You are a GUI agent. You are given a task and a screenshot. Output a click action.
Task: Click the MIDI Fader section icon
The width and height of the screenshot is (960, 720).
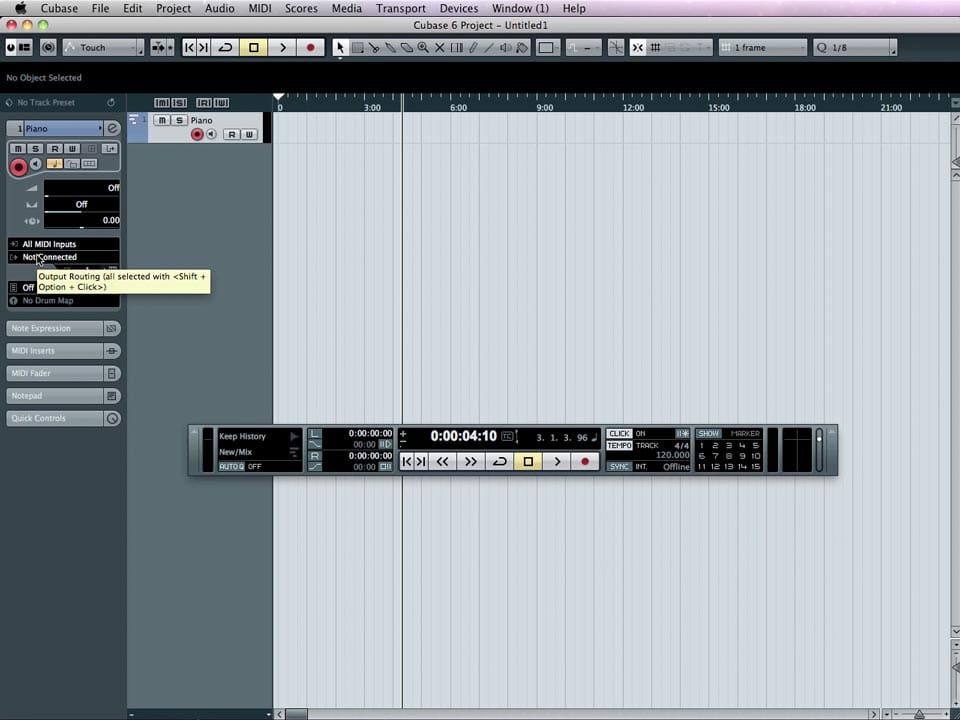(112, 373)
